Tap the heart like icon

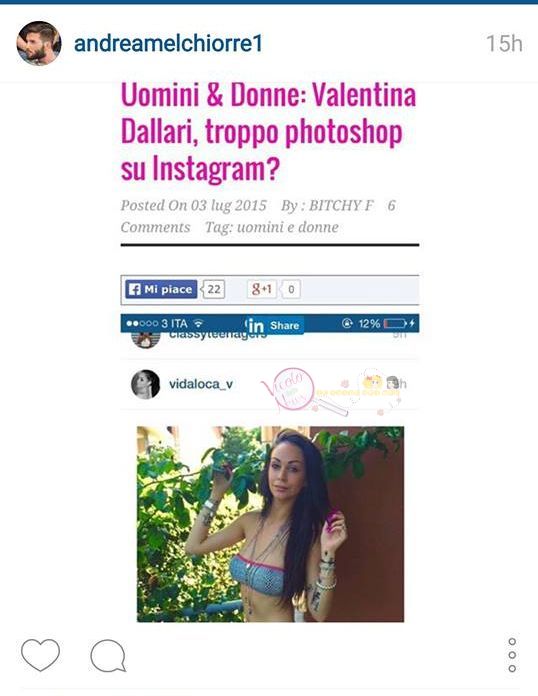pos(40,655)
